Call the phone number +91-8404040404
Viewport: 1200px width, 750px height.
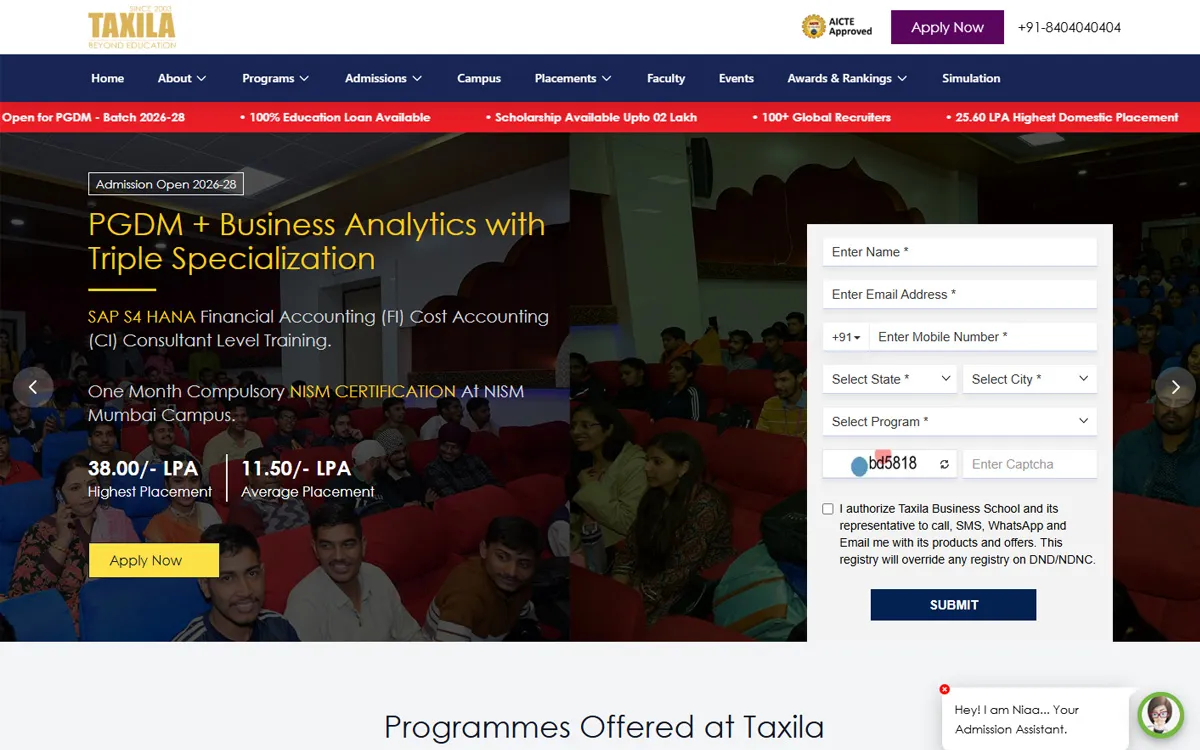tap(1069, 27)
